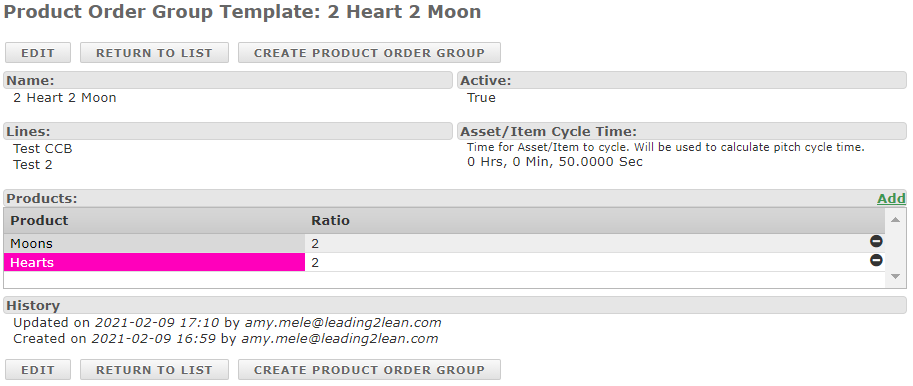Click the History section header
This screenshot has height=386, width=913.
pos(455,305)
